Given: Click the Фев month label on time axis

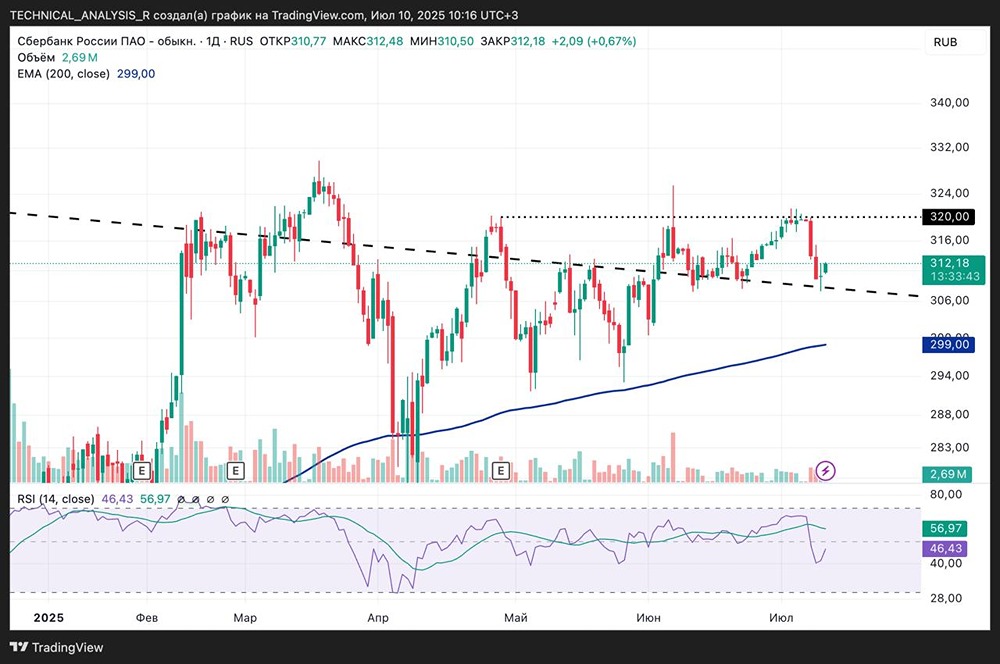Looking at the screenshot, I should (x=147, y=617).
